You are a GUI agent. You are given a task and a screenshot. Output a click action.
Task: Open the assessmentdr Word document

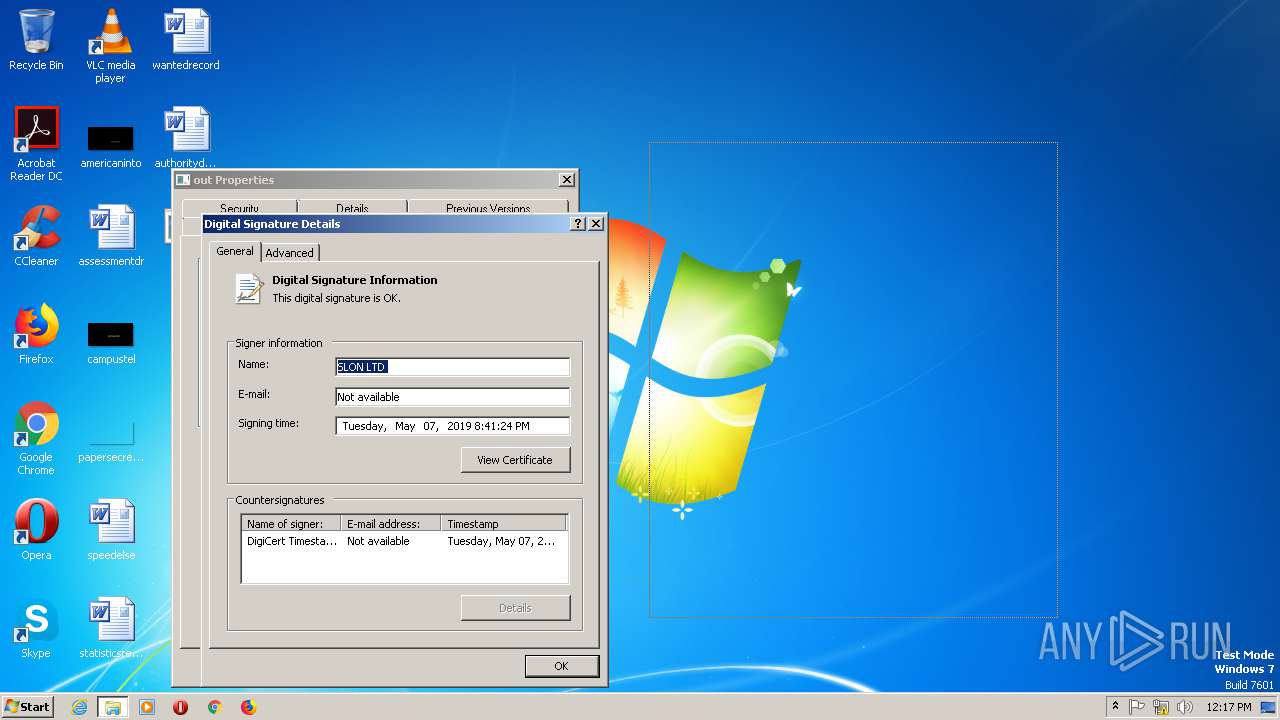(110, 236)
